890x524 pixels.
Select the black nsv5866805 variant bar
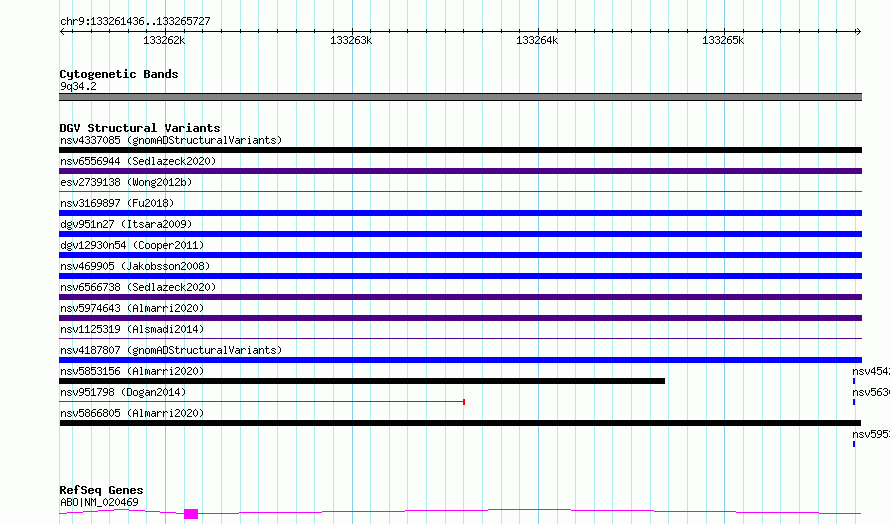coord(460,423)
